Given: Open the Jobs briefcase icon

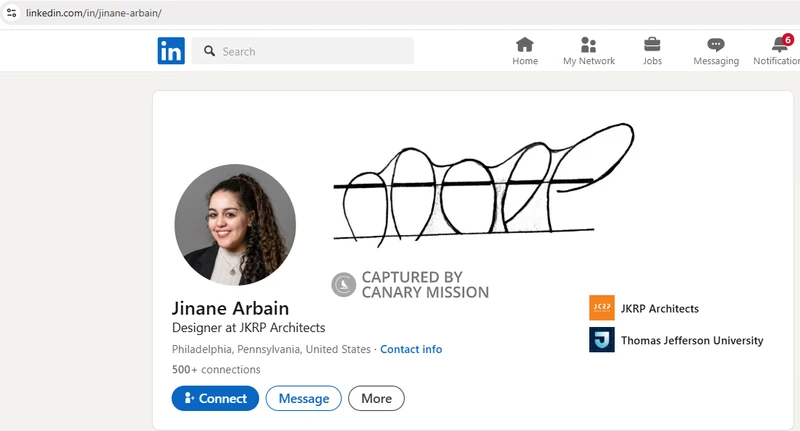Looking at the screenshot, I should pyautogui.click(x=652, y=44).
